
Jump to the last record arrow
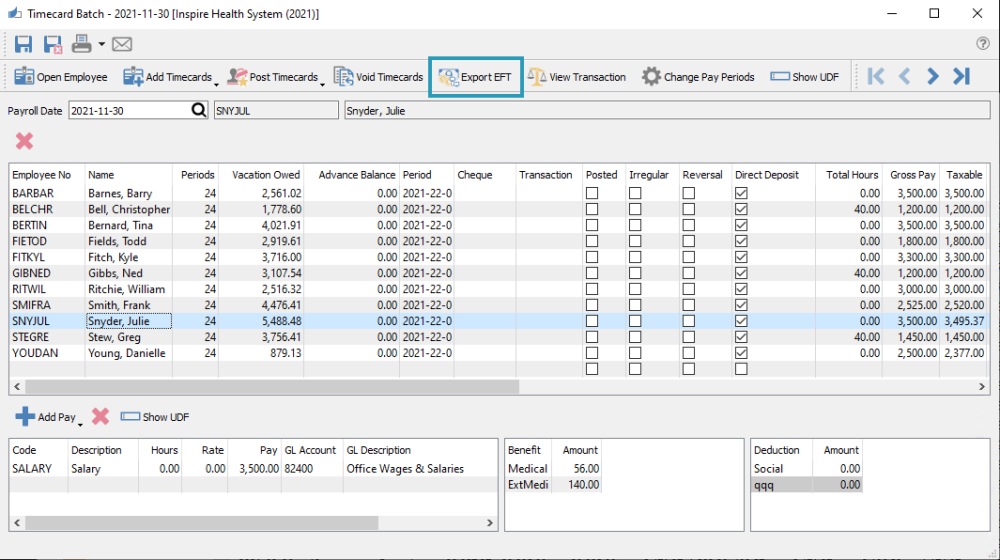[962, 77]
